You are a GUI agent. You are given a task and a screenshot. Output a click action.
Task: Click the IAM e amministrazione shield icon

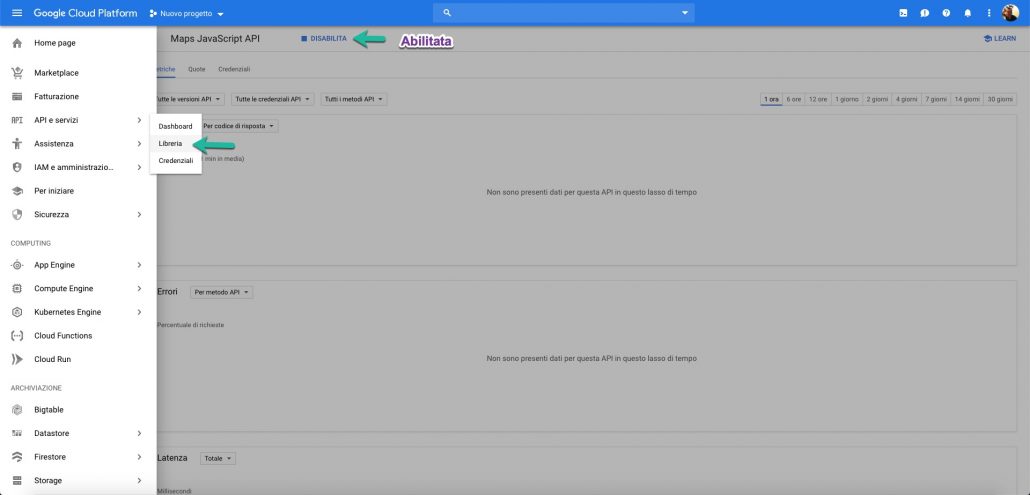pos(17,167)
